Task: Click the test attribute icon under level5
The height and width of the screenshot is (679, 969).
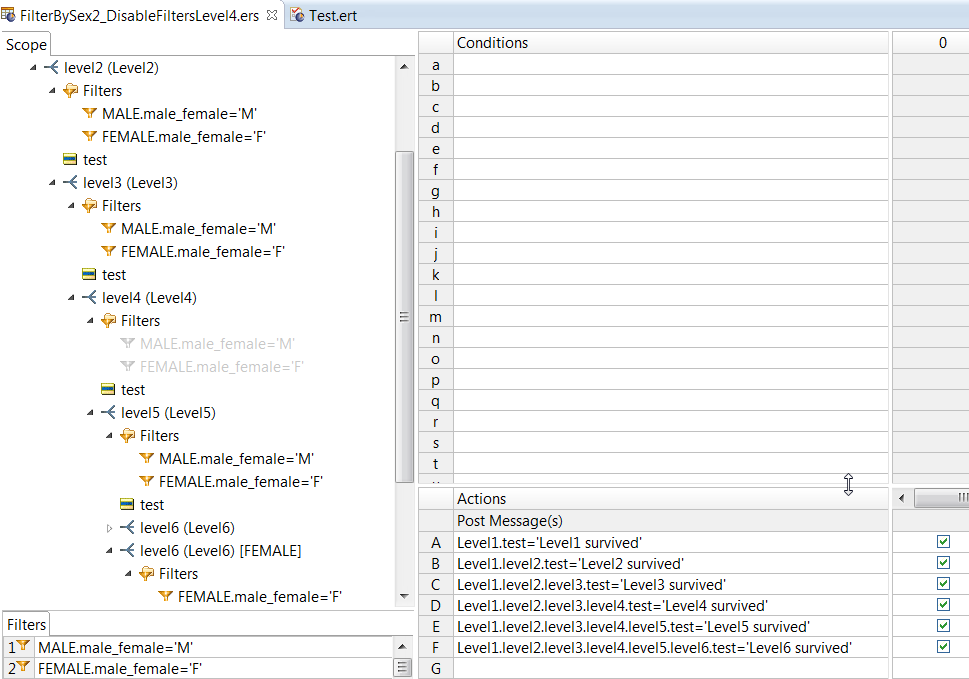Action: (128, 504)
